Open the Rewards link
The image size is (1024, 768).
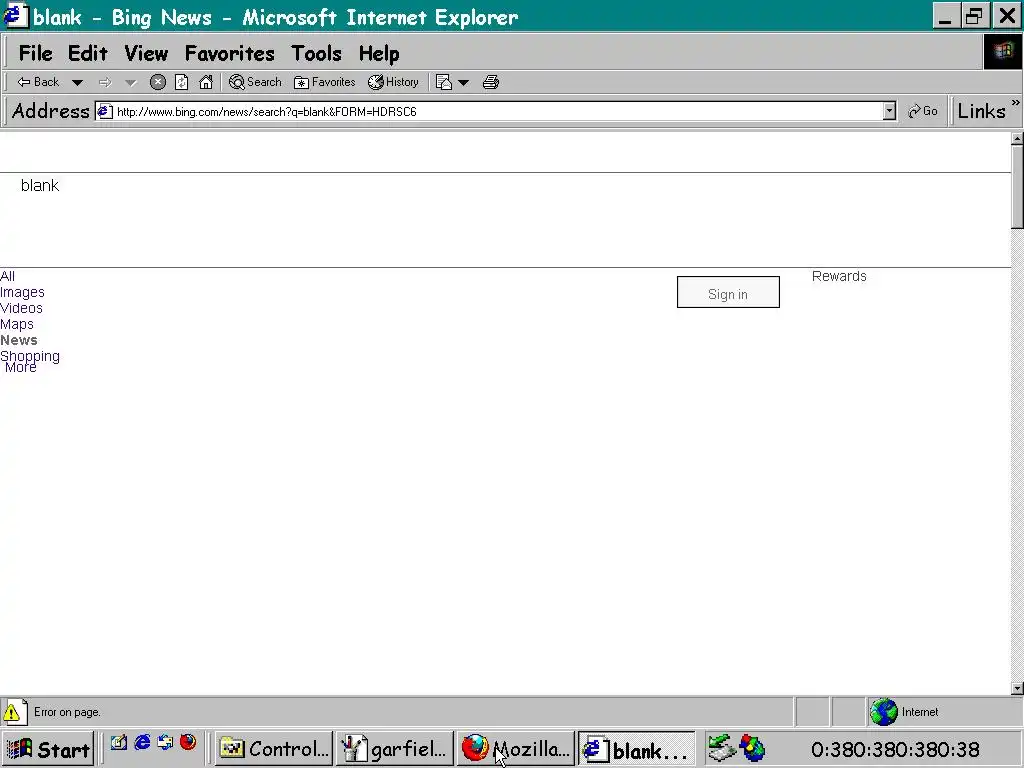(839, 276)
